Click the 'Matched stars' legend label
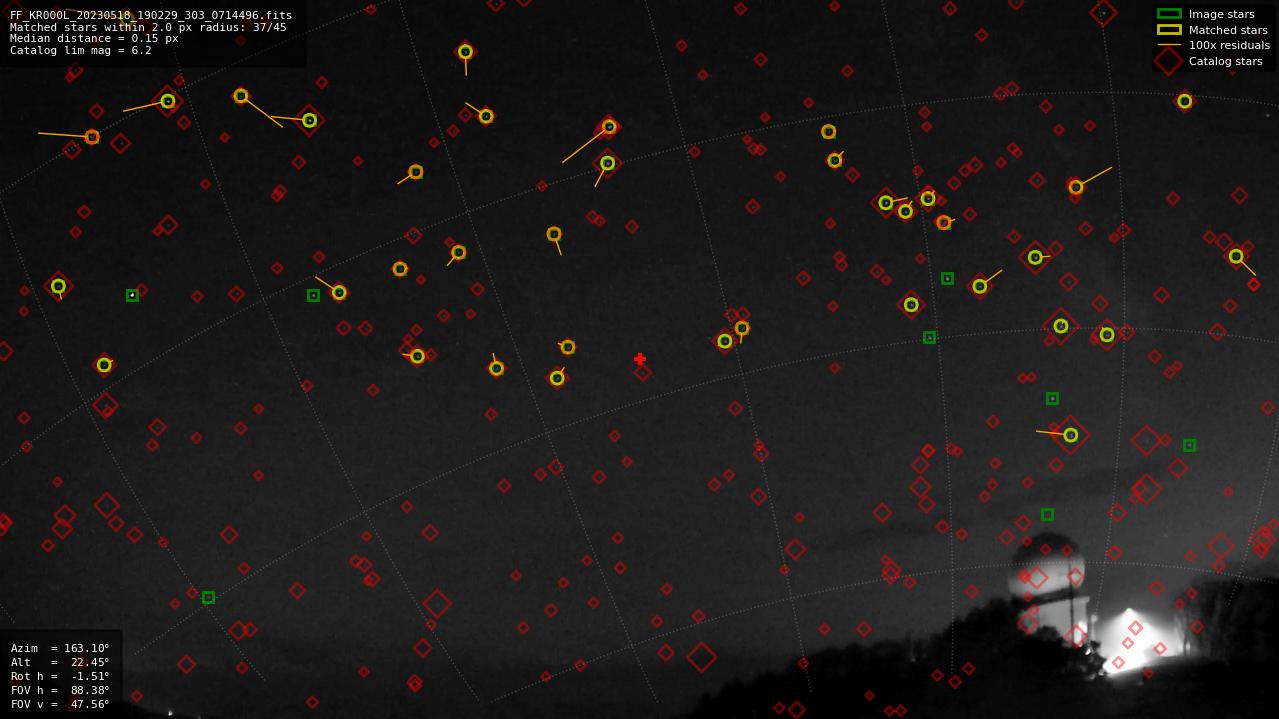This screenshot has height=719, width=1279. tap(1228, 30)
